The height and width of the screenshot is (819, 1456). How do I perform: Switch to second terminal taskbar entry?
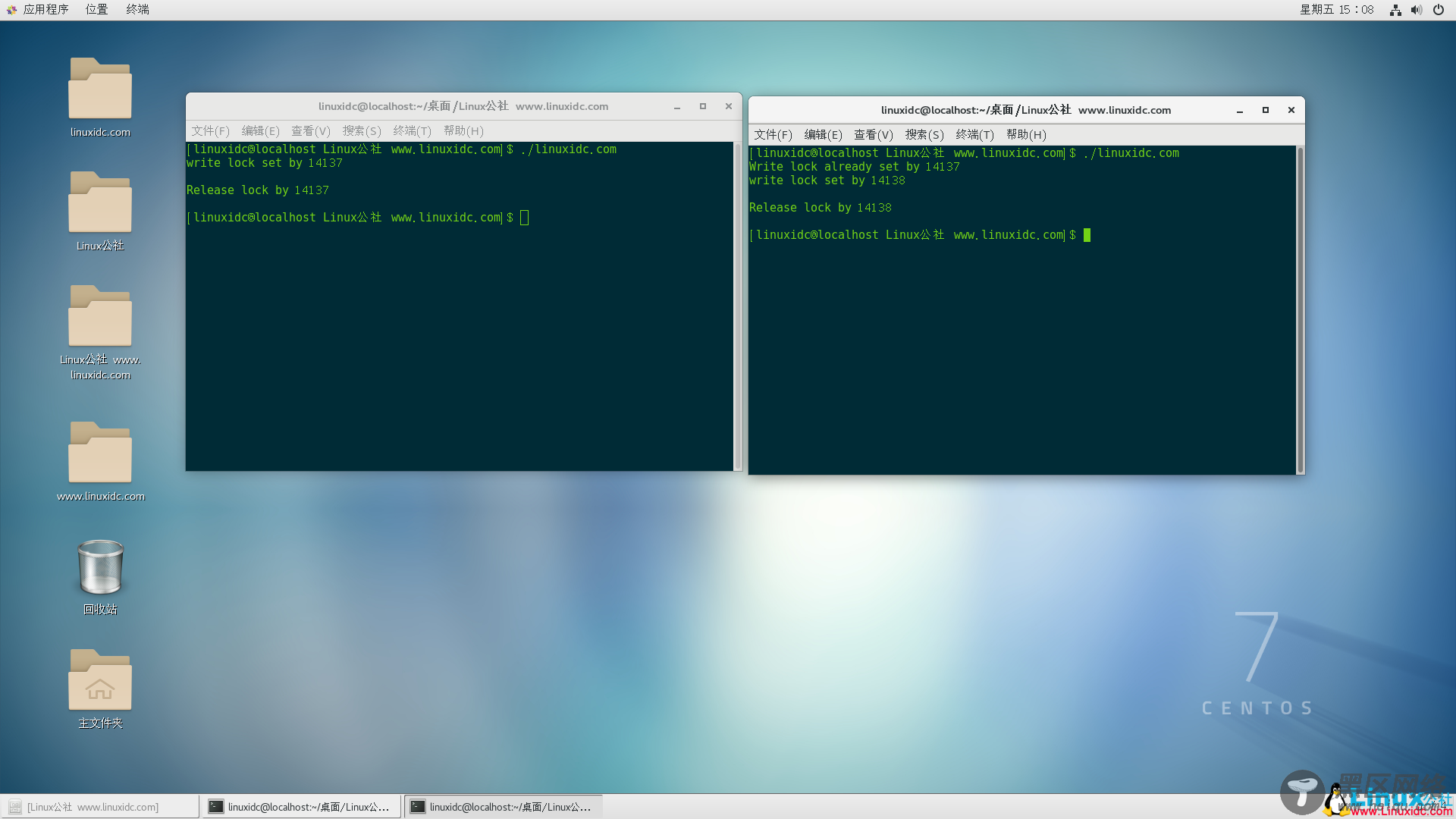(x=504, y=807)
